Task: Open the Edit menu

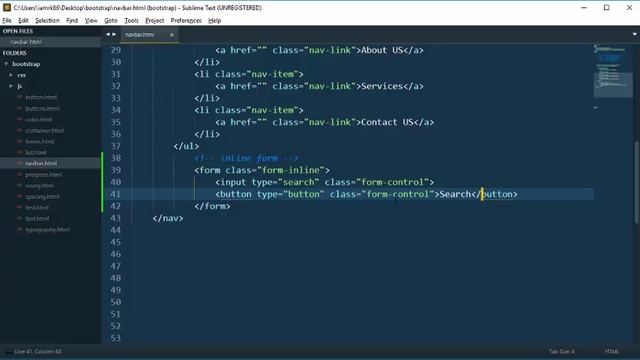Action: tap(23, 20)
